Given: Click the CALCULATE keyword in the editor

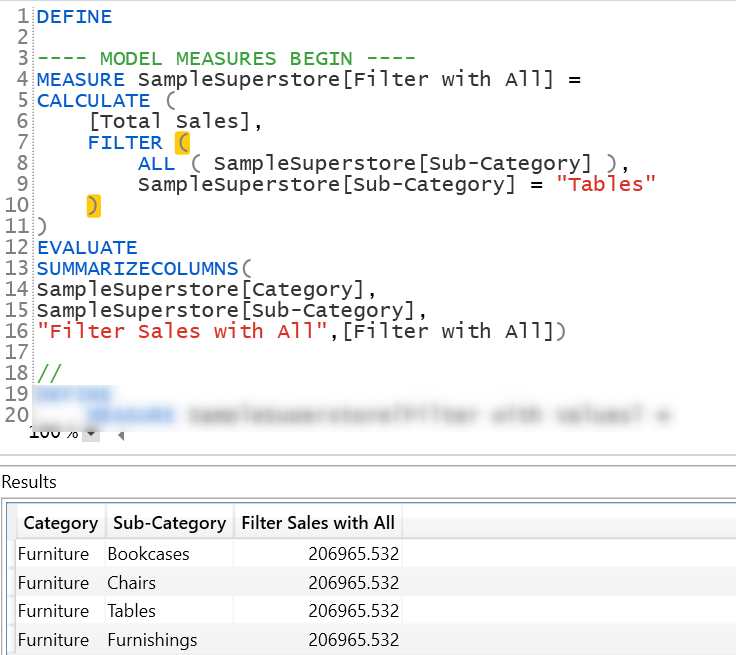Looking at the screenshot, I should 93,100.
